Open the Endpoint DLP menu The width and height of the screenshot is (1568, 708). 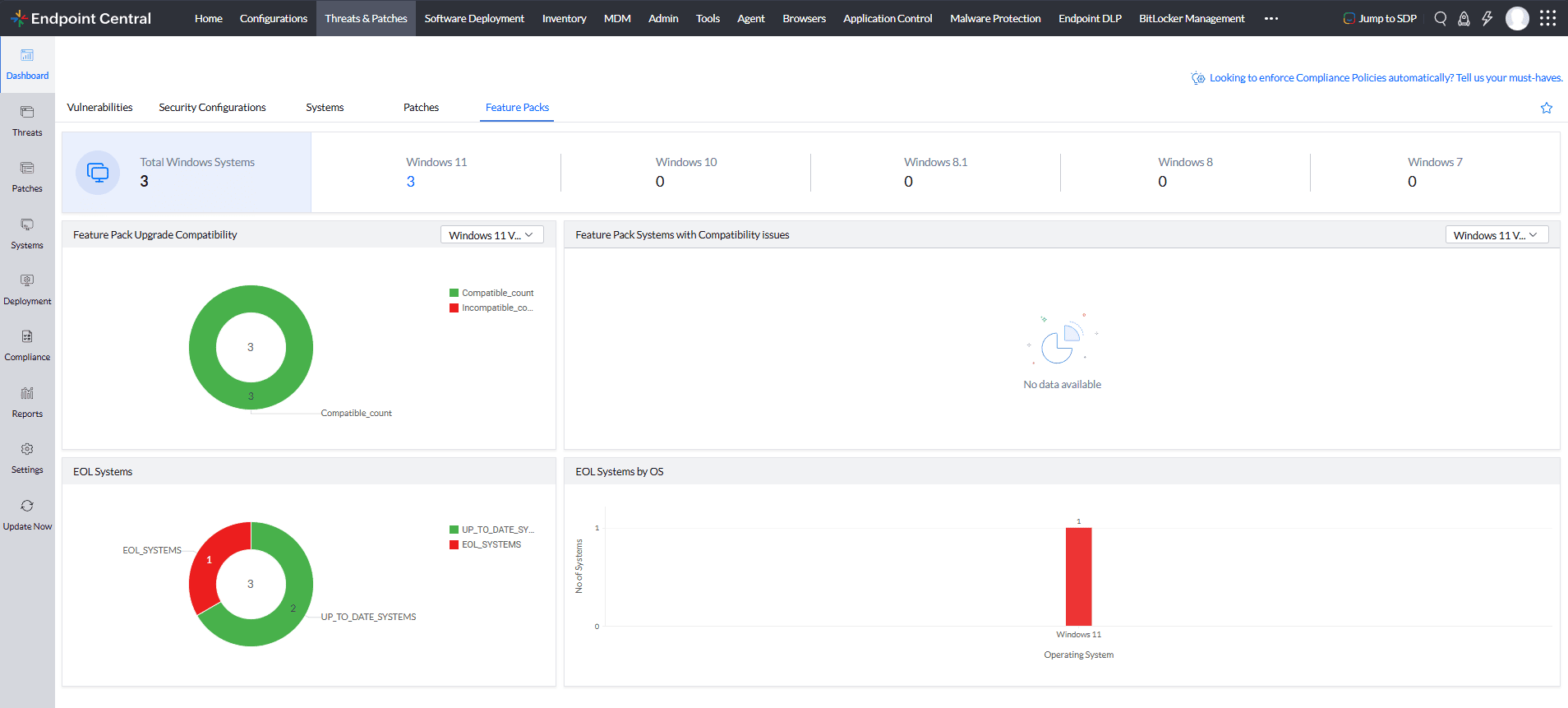pos(1090,18)
